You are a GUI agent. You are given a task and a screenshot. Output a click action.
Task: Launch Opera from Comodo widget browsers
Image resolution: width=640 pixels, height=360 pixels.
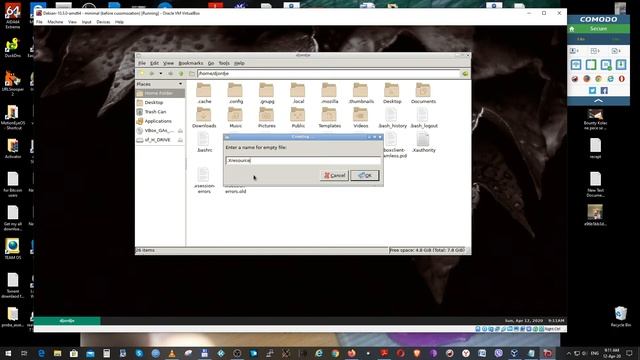(x=622, y=79)
